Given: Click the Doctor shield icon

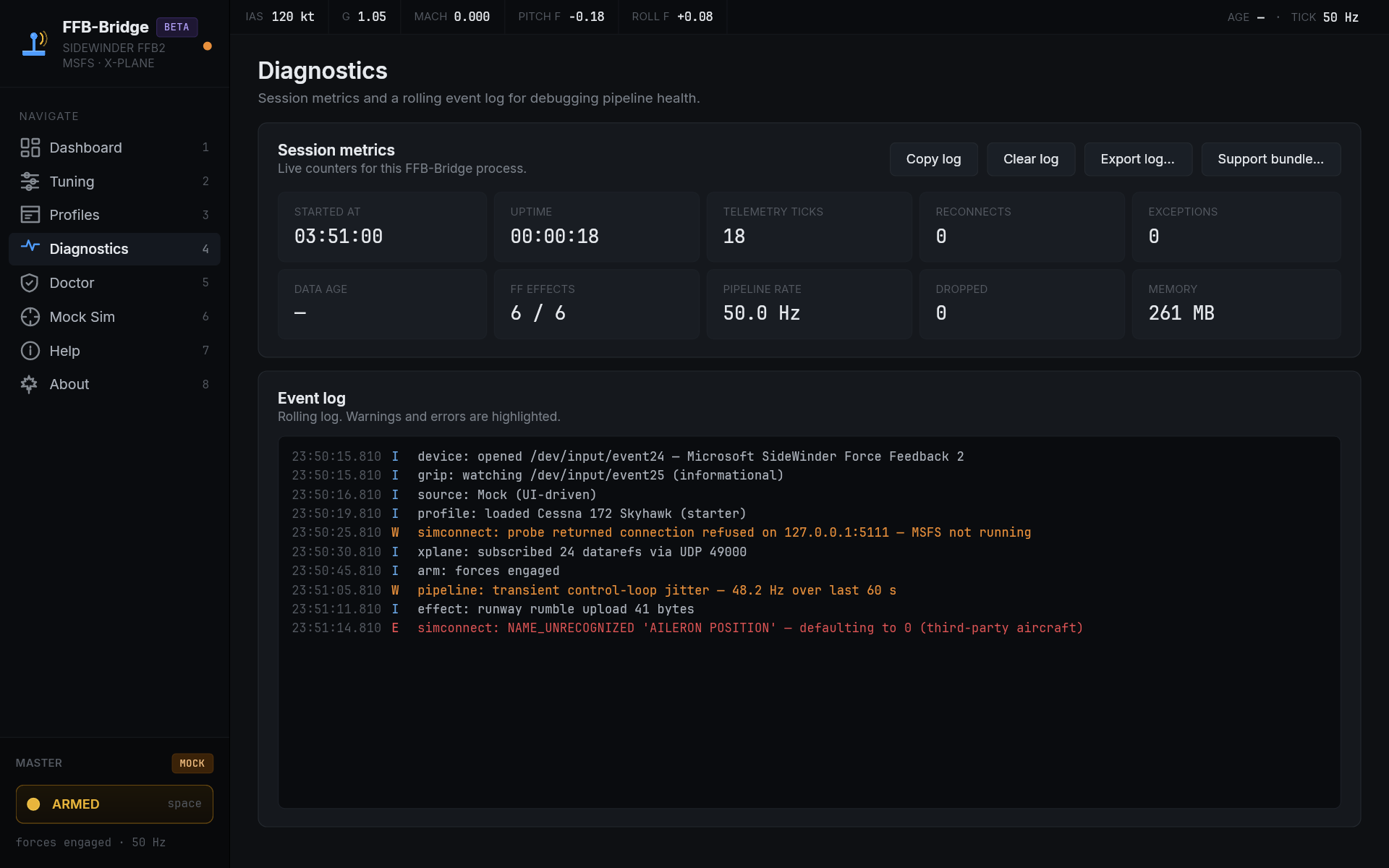Looking at the screenshot, I should coord(30,283).
